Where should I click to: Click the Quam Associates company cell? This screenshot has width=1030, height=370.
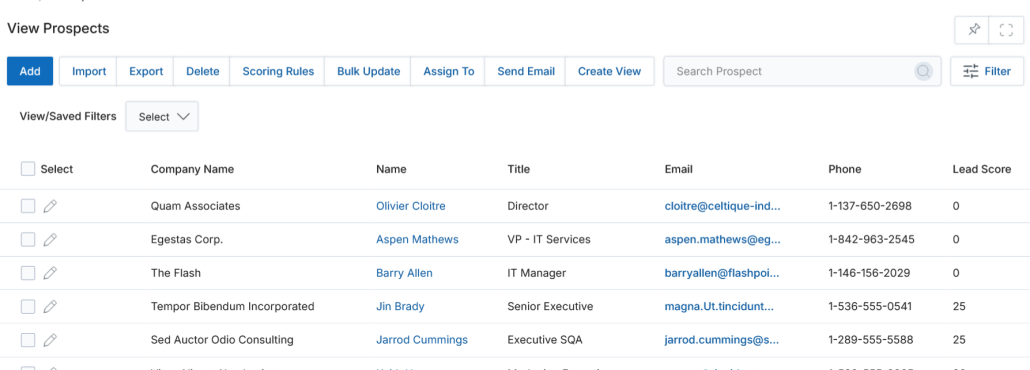(195, 206)
